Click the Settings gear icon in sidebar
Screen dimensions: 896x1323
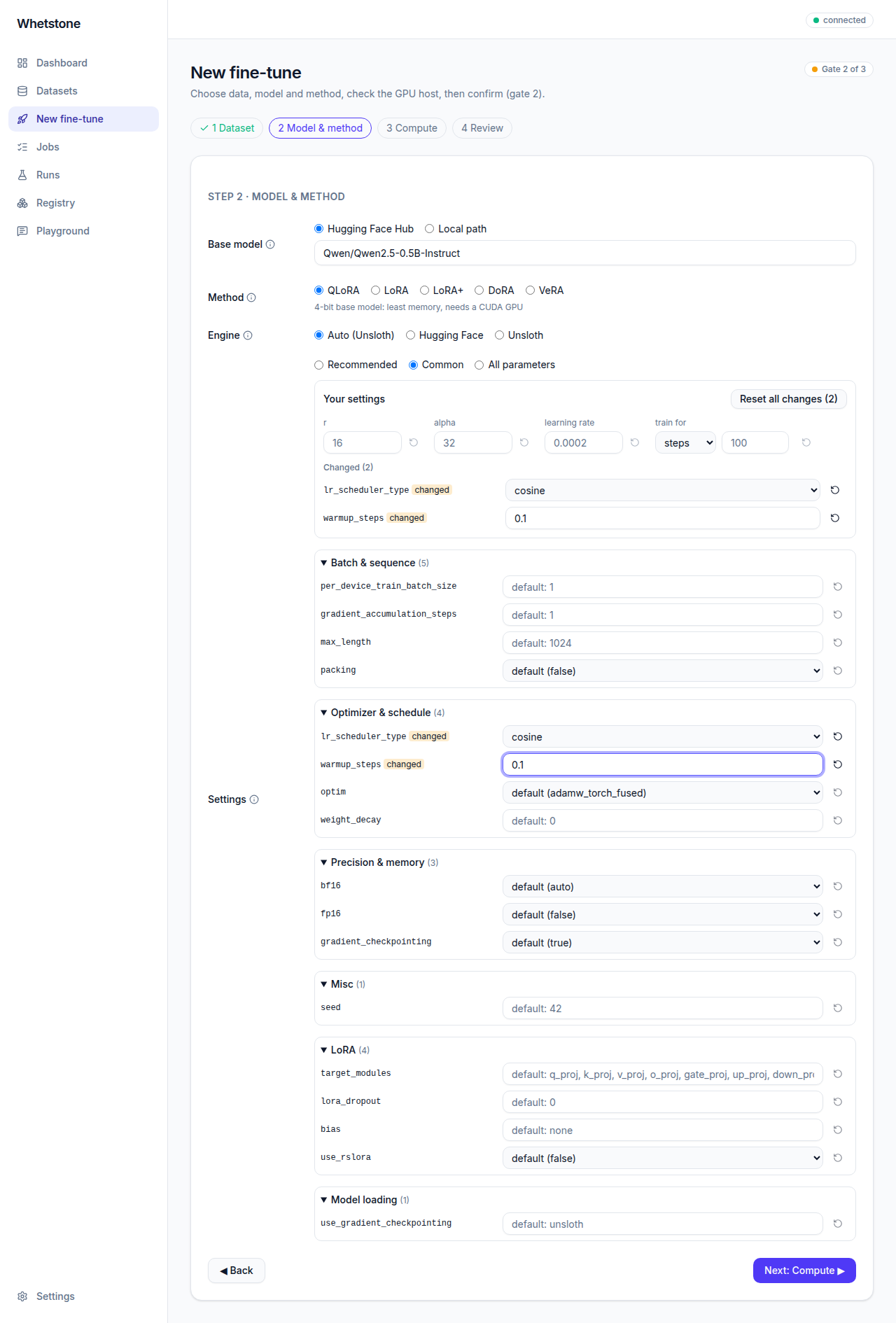coord(22,1296)
